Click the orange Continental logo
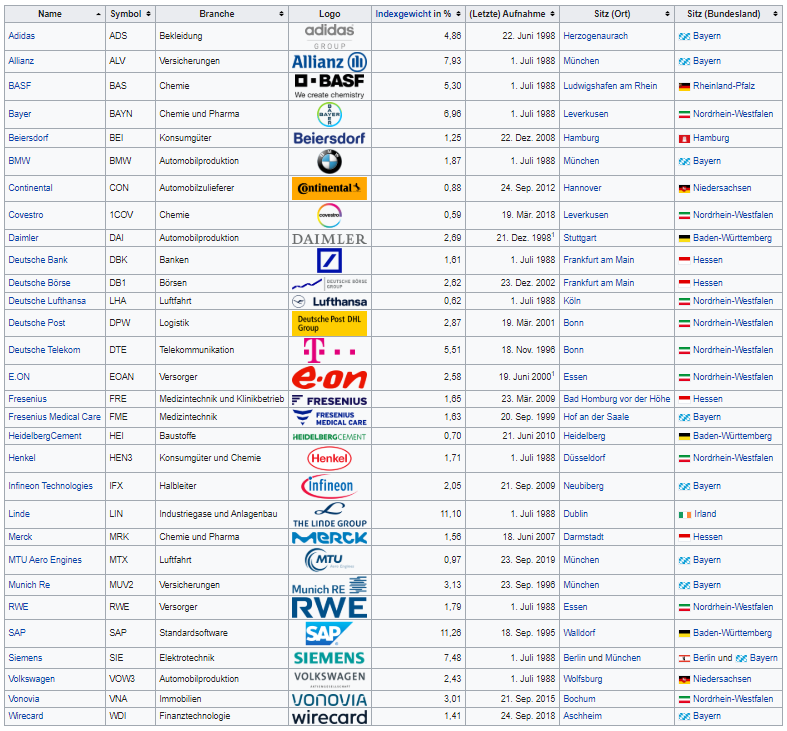 pyautogui.click(x=329, y=188)
